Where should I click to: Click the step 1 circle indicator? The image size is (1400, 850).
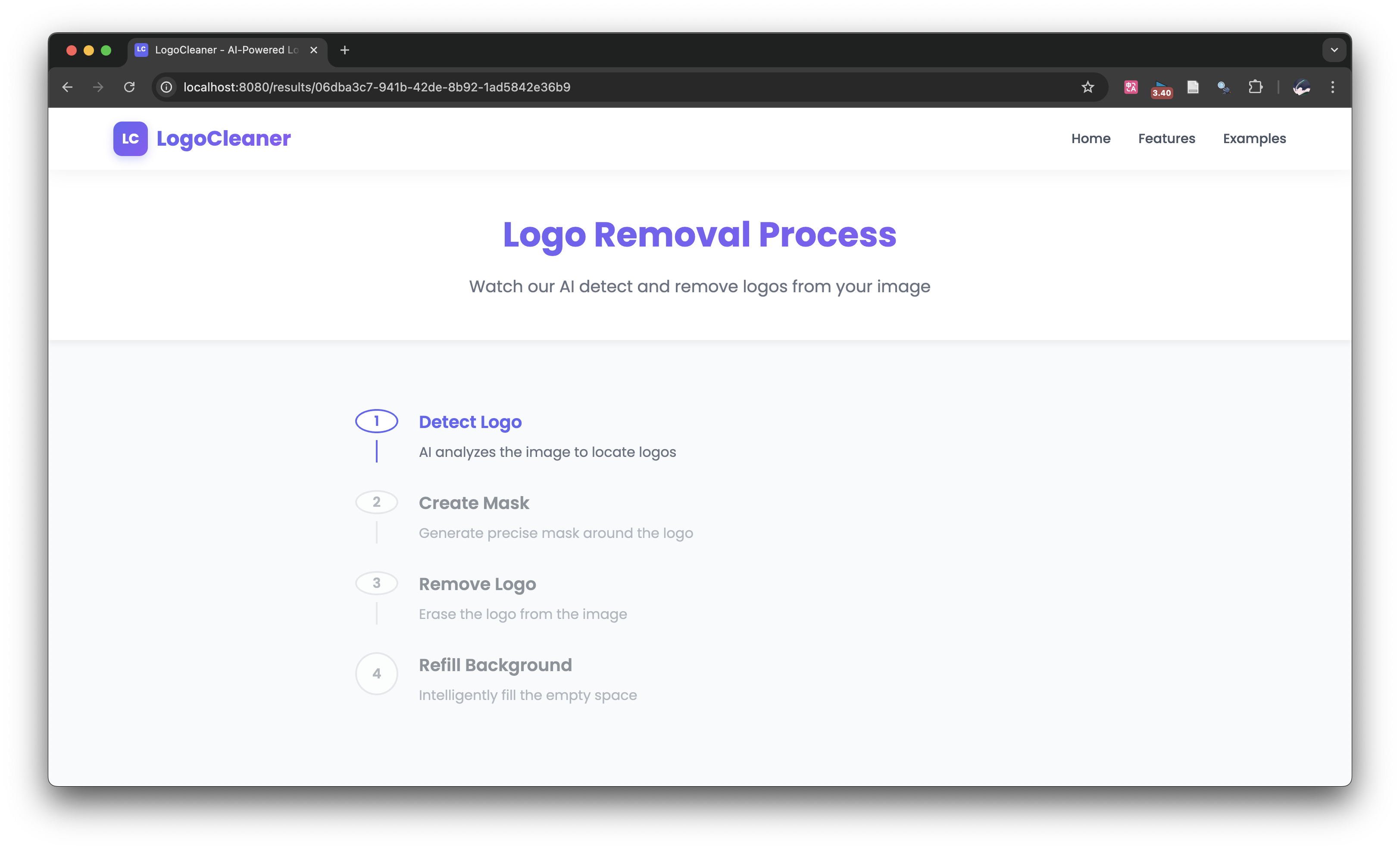[376, 421]
